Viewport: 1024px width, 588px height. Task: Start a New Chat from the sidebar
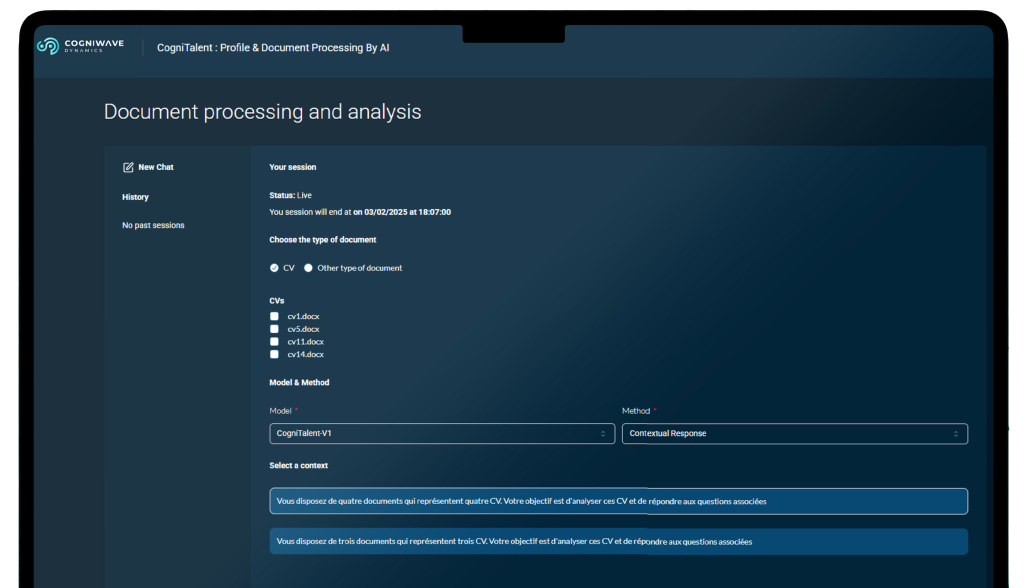[155, 167]
